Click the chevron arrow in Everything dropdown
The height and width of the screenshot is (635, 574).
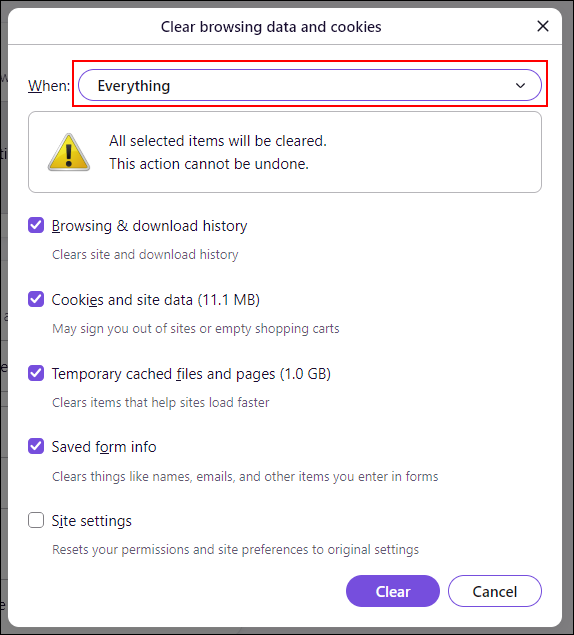pos(520,85)
